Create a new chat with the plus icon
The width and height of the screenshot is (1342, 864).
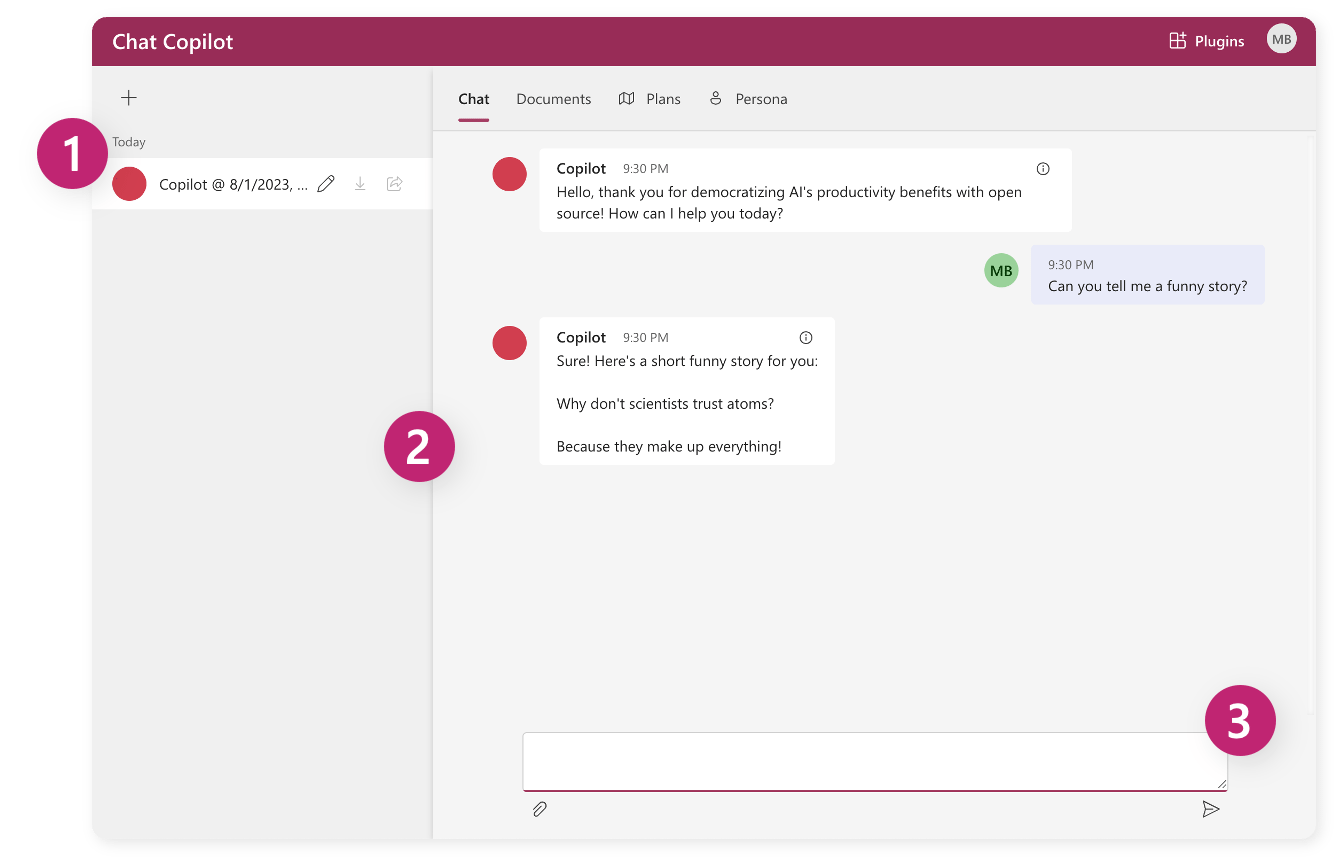click(x=129, y=97)
